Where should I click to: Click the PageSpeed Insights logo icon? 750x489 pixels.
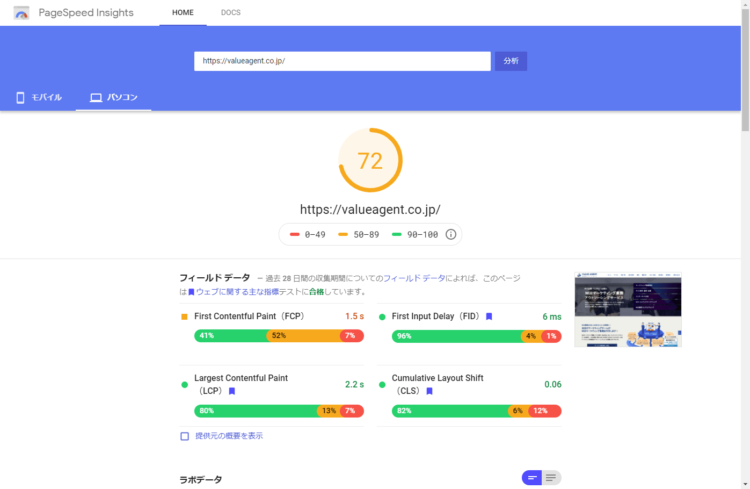(21, 13)
